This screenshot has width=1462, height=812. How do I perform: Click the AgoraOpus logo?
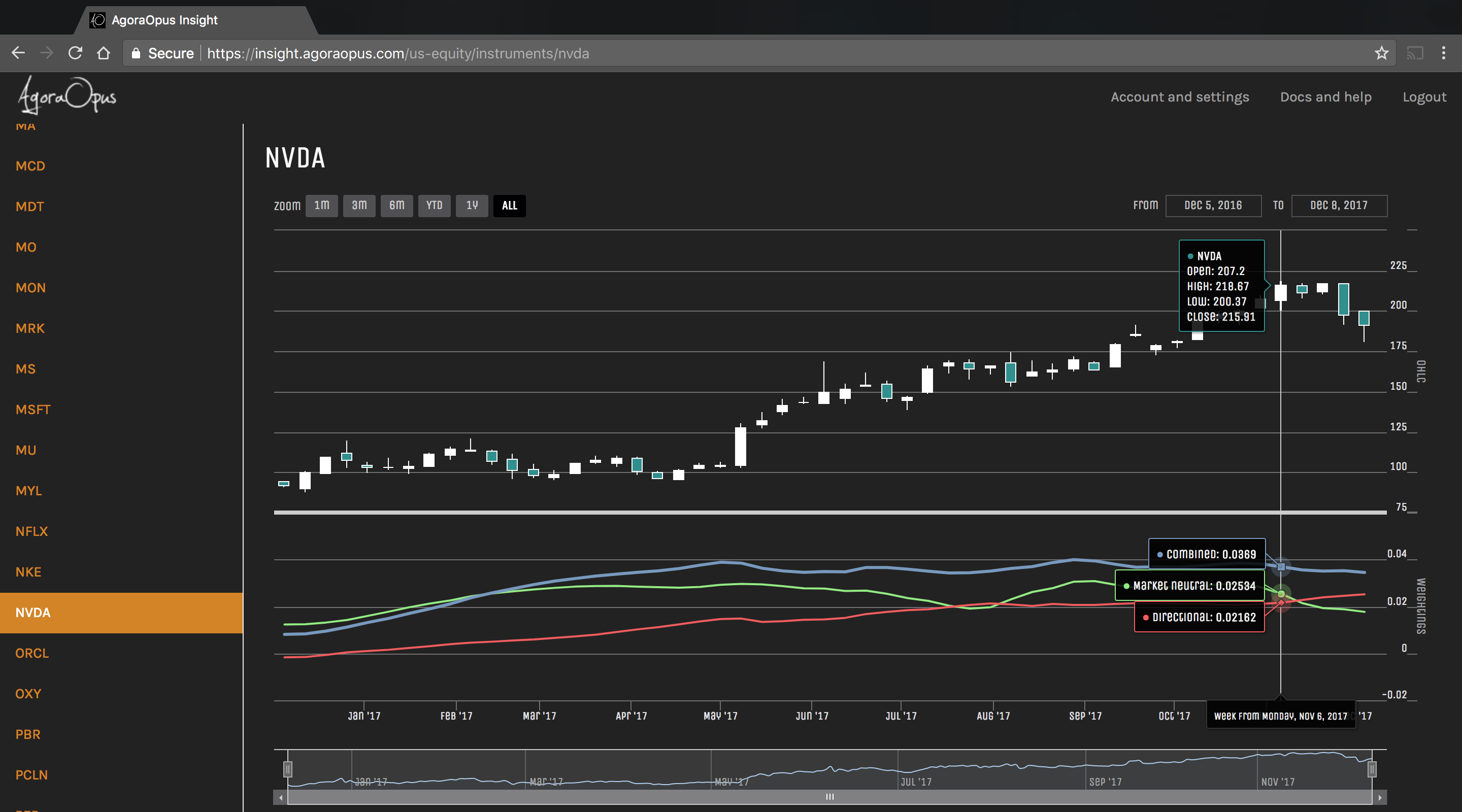tap(67, 95)
